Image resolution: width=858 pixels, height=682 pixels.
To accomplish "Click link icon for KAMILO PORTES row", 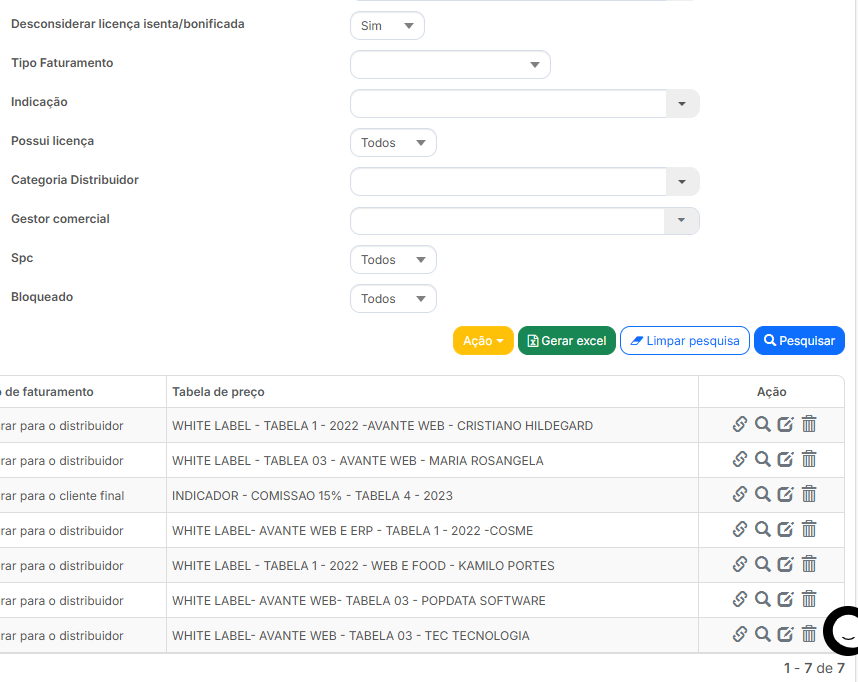I will coord(740,564).
